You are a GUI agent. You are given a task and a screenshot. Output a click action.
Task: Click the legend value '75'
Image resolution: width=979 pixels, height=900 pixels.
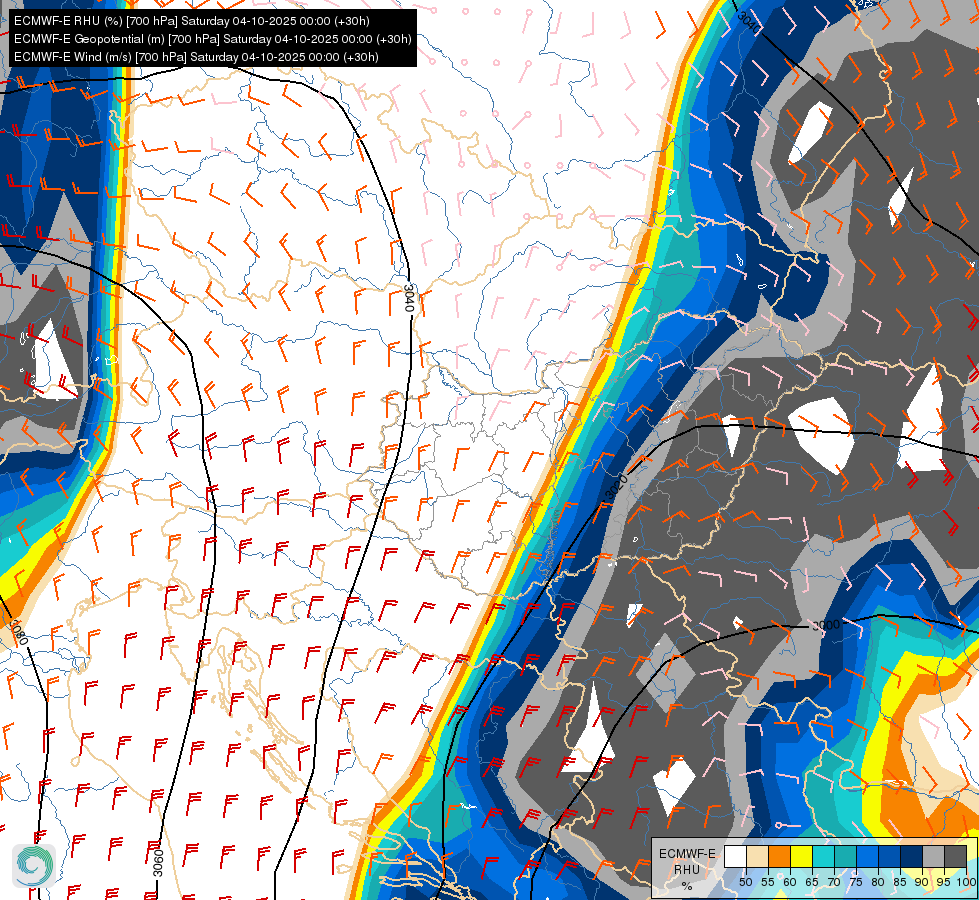tap(856, 882)
